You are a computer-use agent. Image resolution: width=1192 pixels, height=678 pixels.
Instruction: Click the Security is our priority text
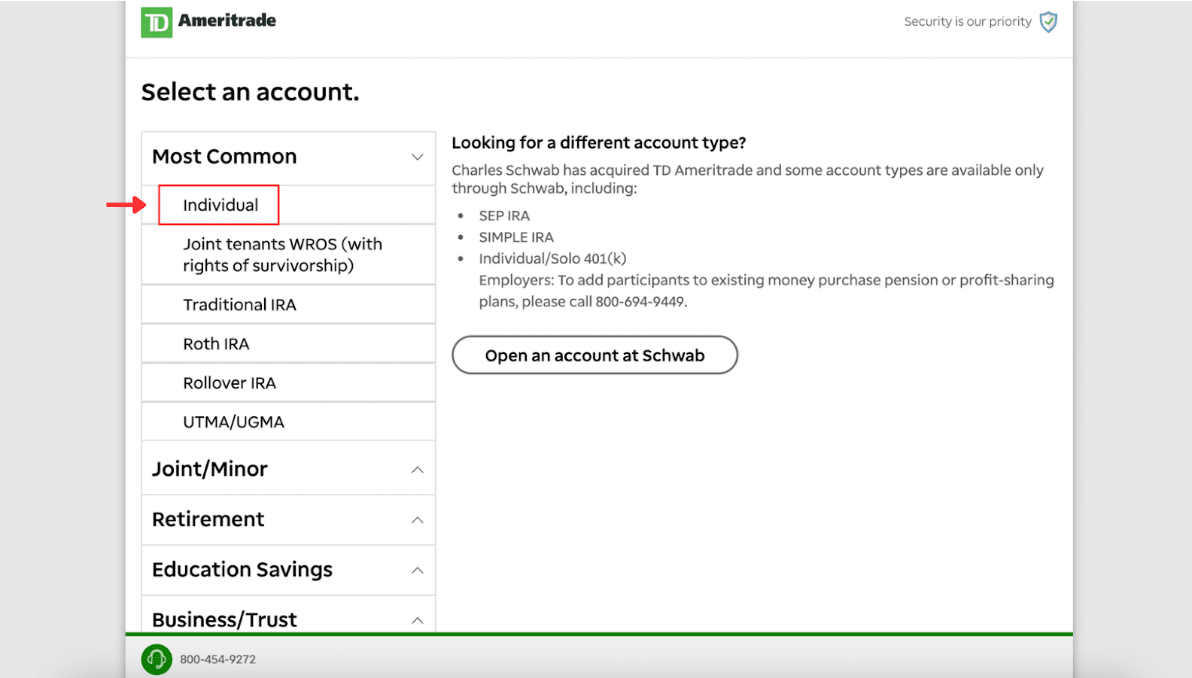tap(967, 22)
